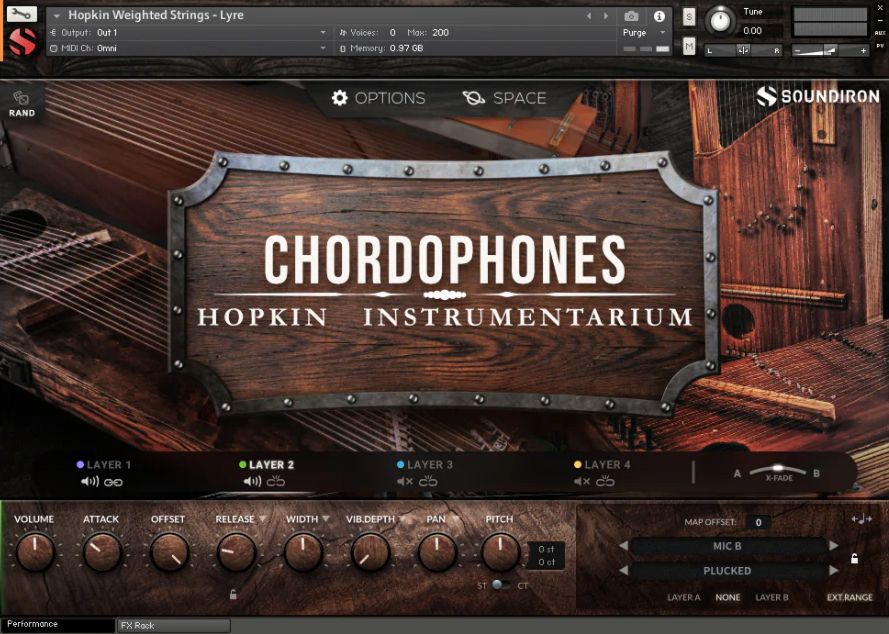Screen dimensions: 889x634
Task: Select LAYER B assignment
Action: point(772,597)
